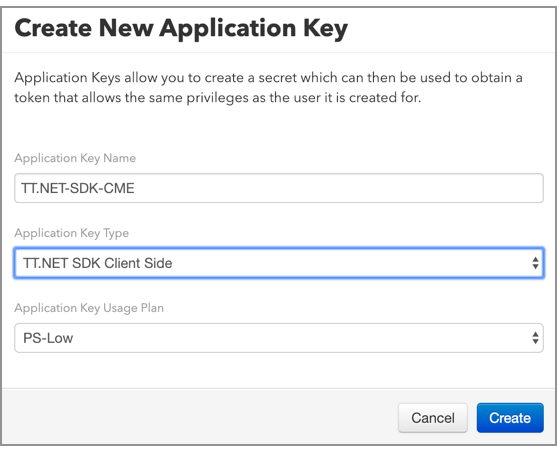Focus the Application Key Name input field
The image size is (557, 458).
pyautogui.click(x=279, y=188)
